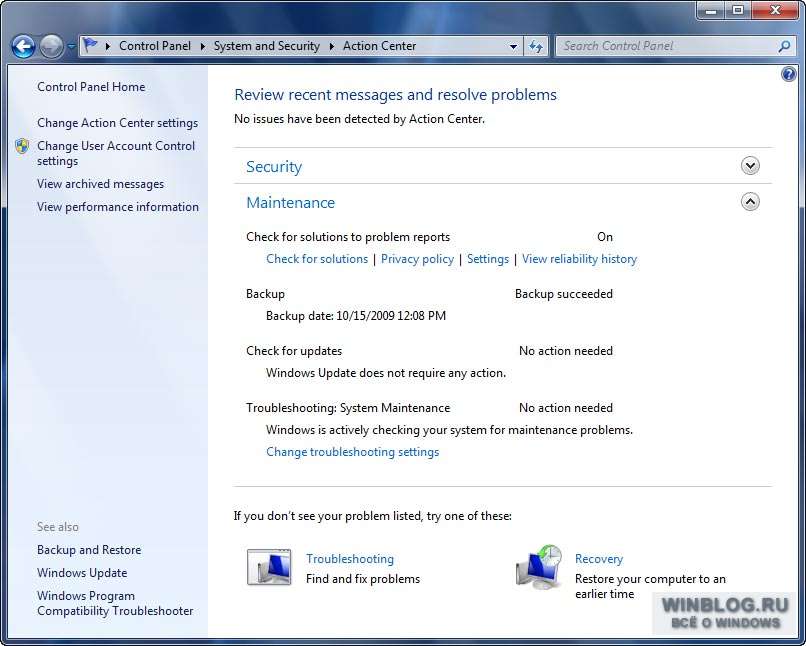Image resolution: width=806 pixels, height=646 pixels.
Task: Click Control Panel in the breadcrumb
Action: pos(155,46)
